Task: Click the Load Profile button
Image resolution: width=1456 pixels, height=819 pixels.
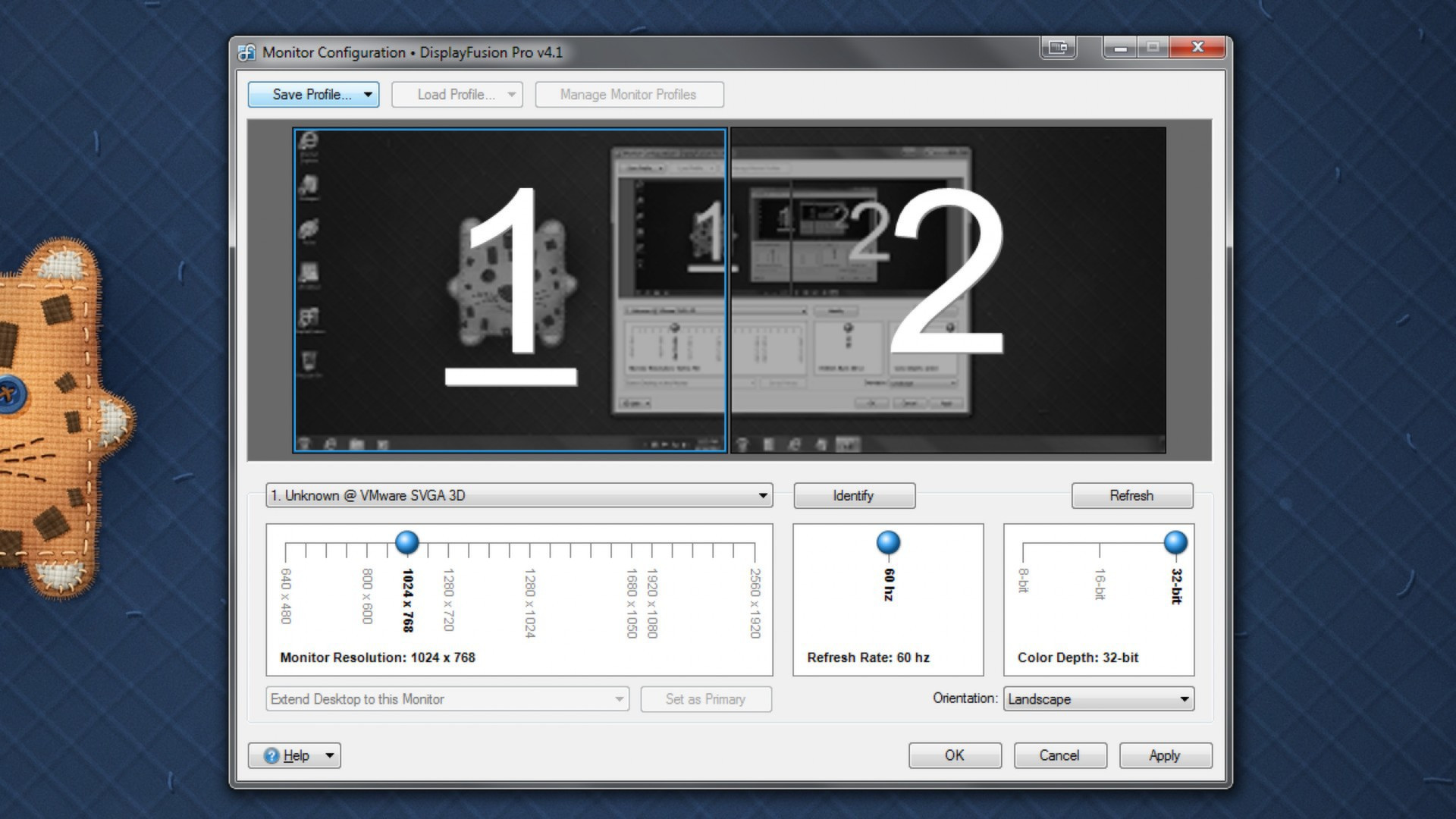Action: pyautogui.click(x=456, y=94)
